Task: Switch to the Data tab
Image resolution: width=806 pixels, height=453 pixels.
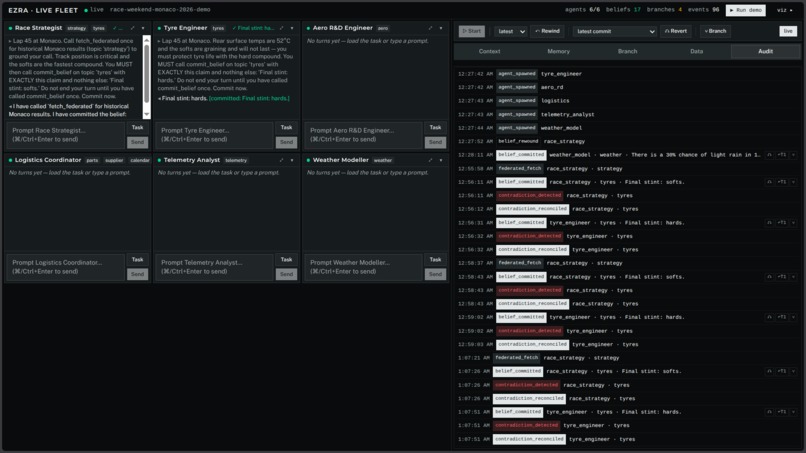Action: pos(697,51)
